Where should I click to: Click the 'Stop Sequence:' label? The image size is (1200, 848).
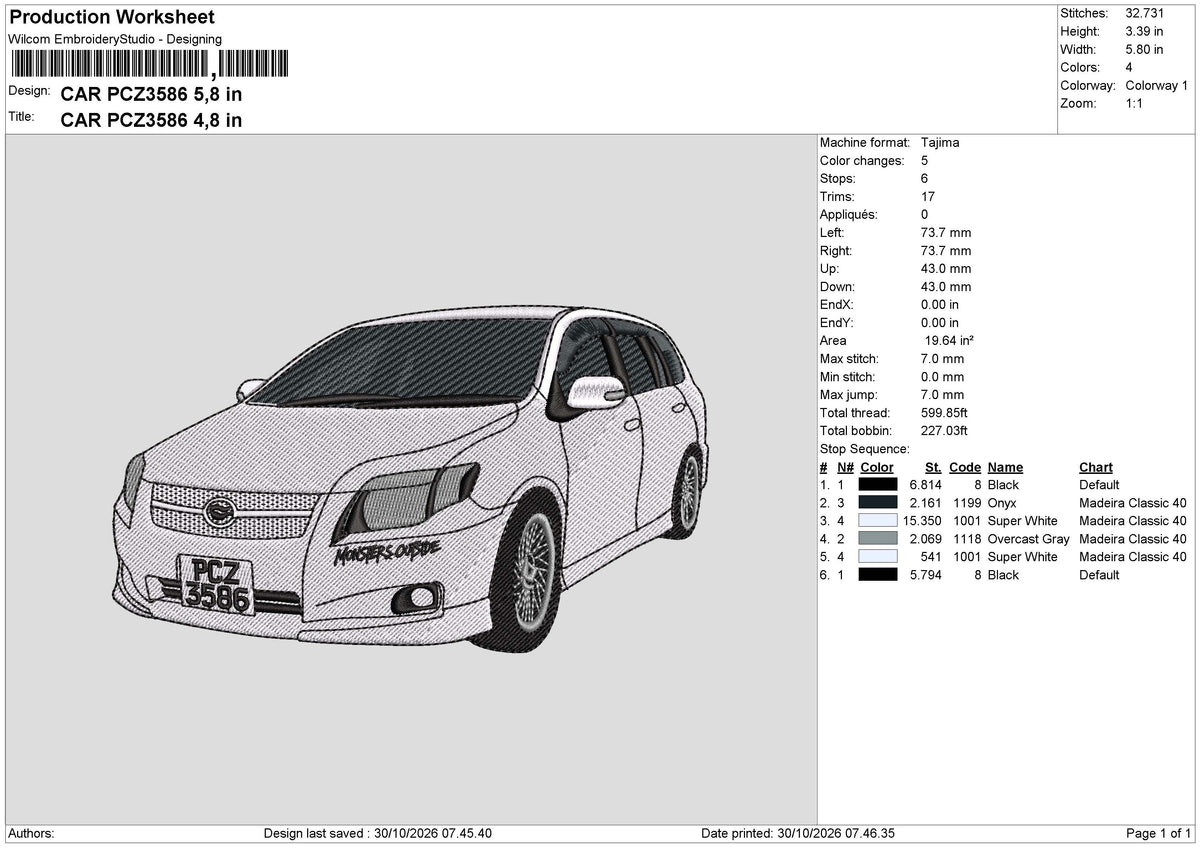tap(864, 449)
